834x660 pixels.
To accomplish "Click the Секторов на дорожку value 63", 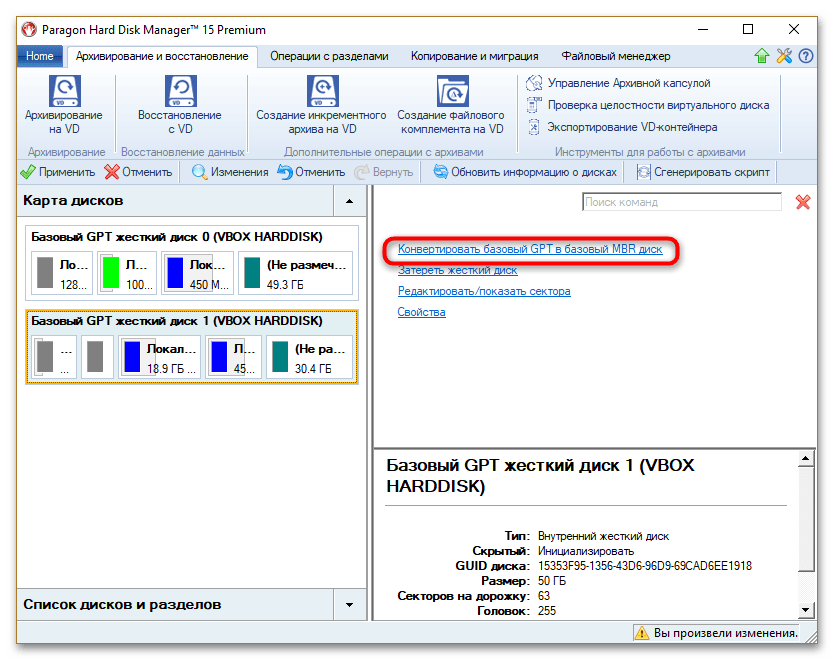I will (x=544, y=596).
